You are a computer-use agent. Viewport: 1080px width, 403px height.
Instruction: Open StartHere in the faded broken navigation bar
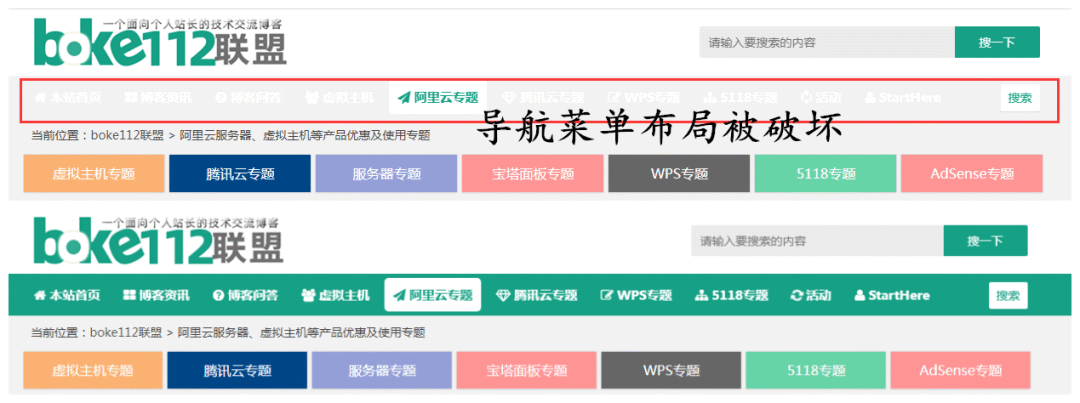tap(902, 97)
